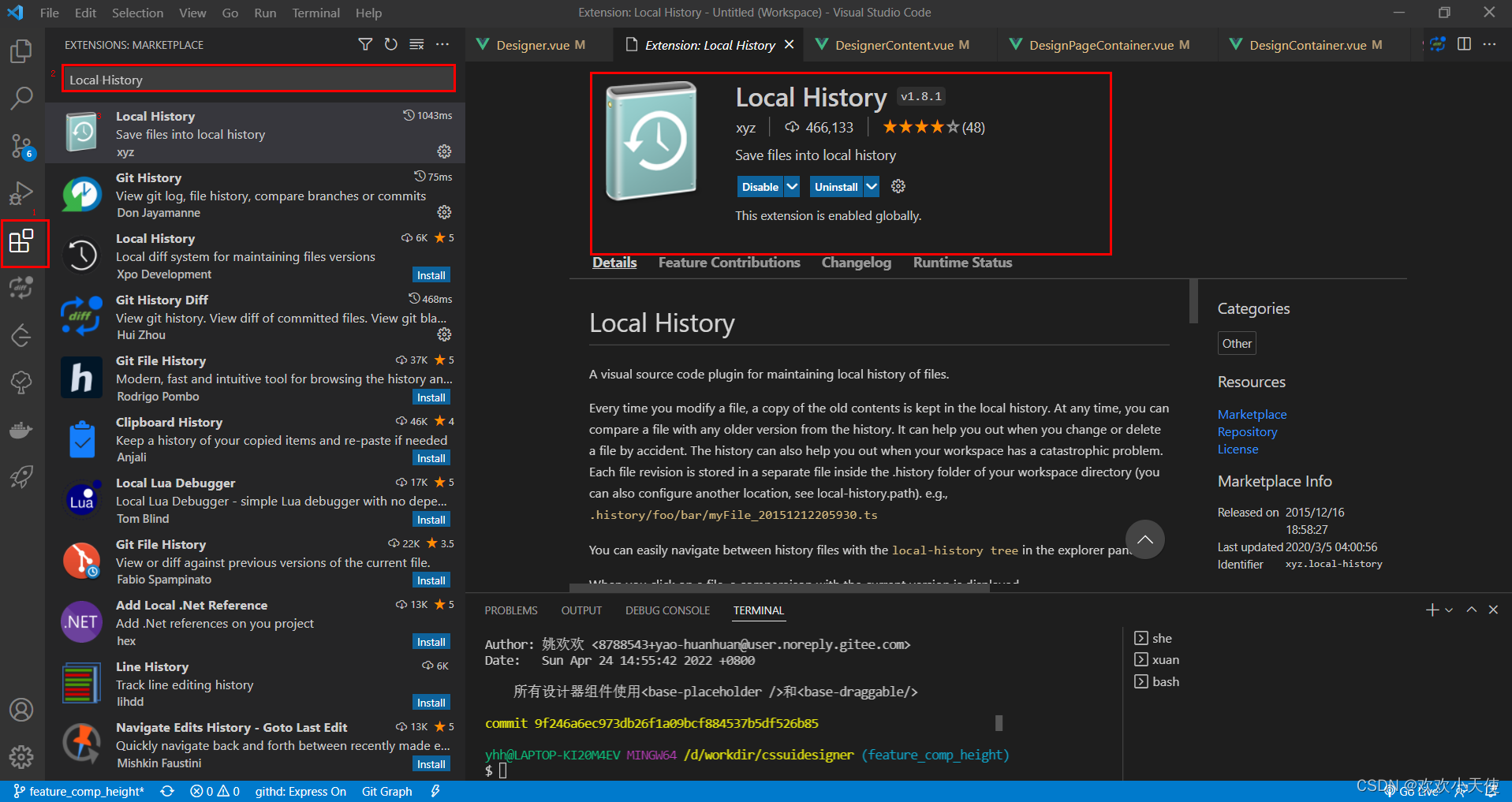
Task: Click the Uninstall extension button
Action: [x=836, y=187]
